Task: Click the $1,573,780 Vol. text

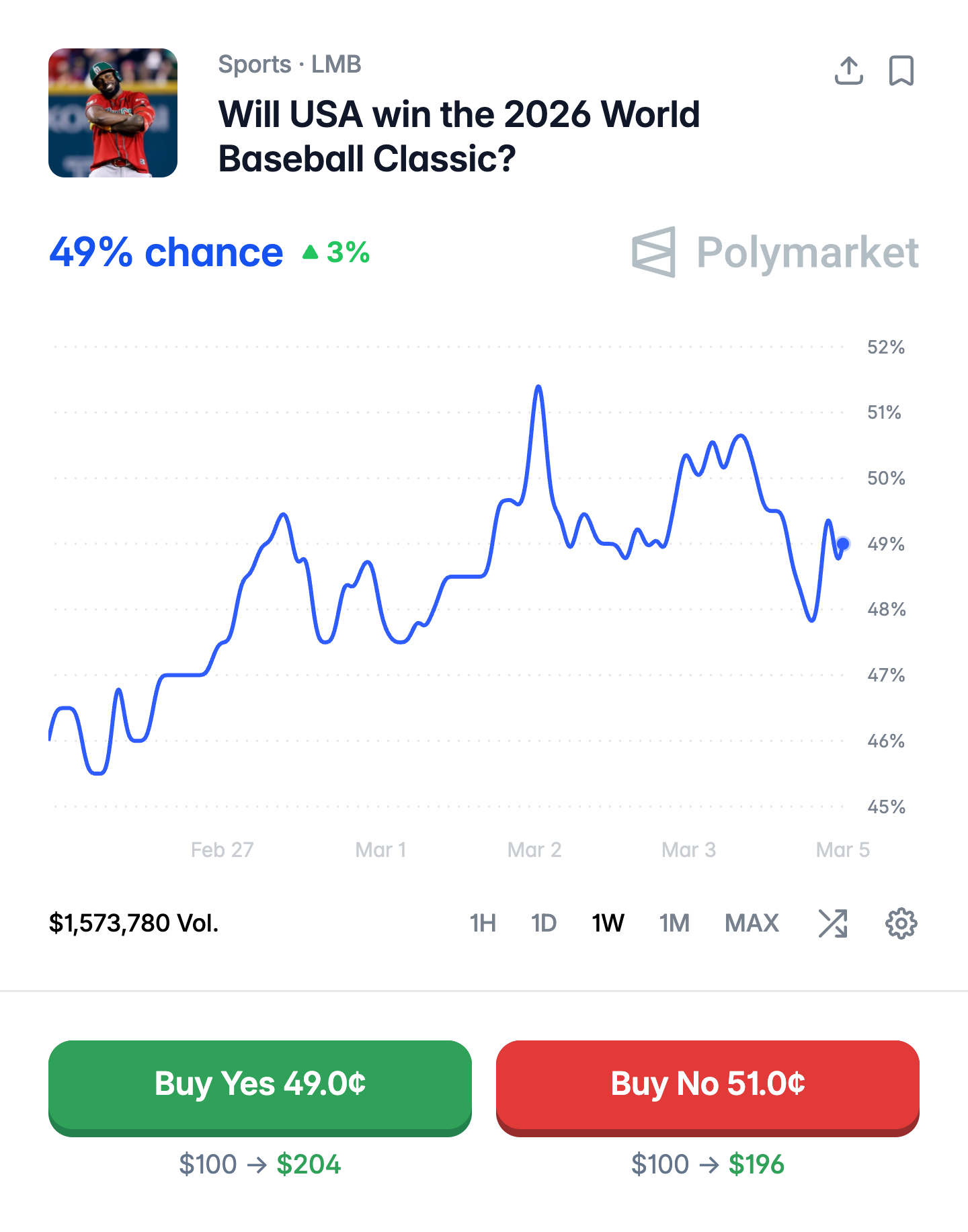Action: pos(134,923)
